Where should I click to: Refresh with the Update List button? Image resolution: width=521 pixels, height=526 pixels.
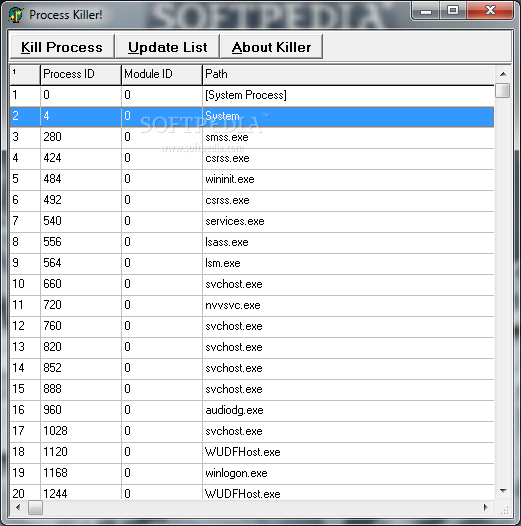click(167, 47)
